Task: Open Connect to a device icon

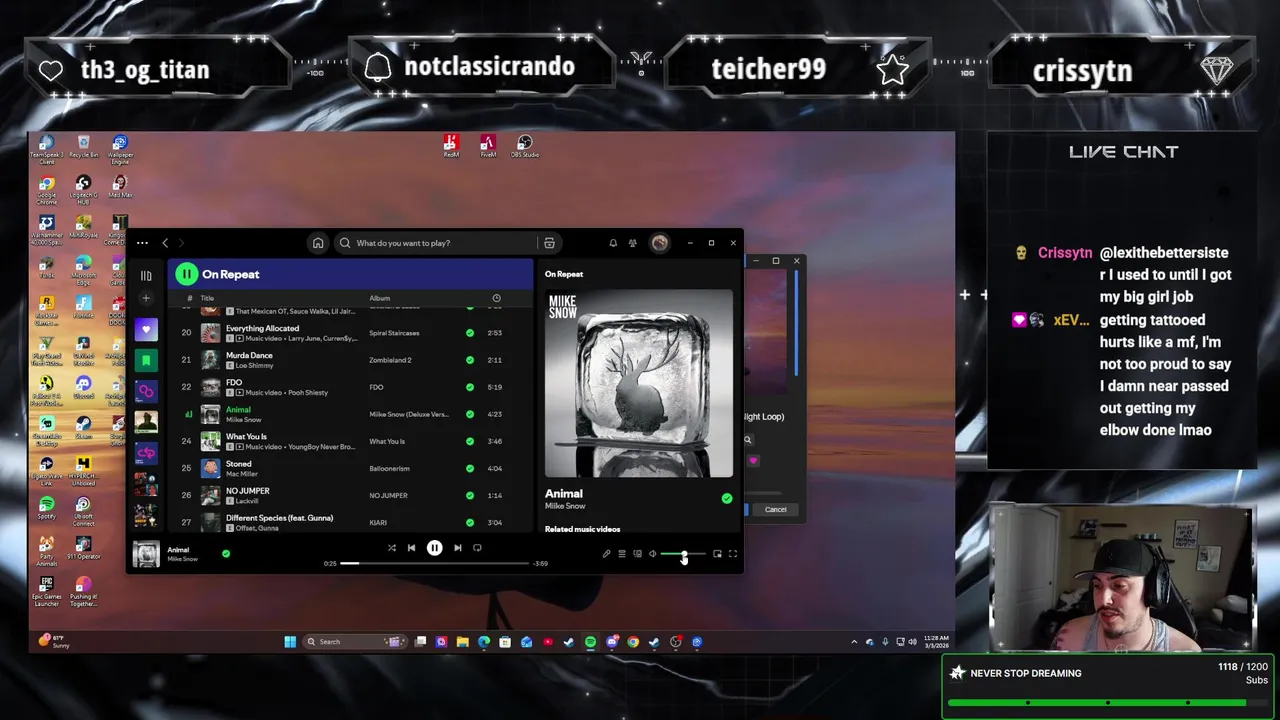Action: 637,554
